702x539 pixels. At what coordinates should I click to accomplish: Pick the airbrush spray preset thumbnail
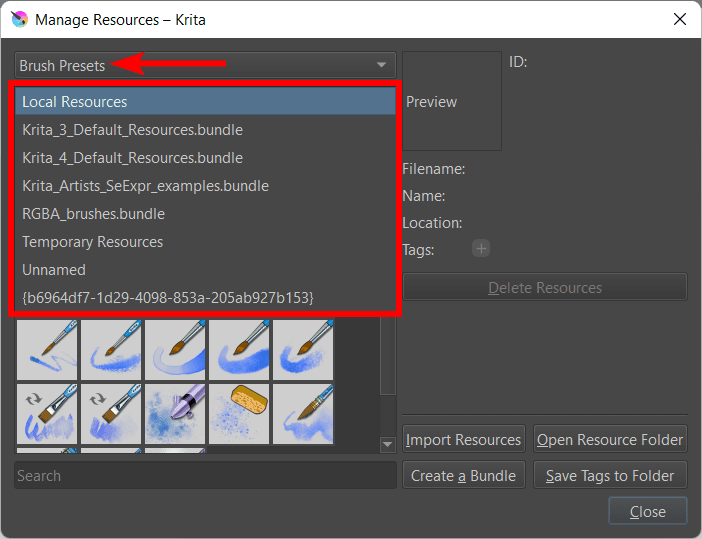175,413
